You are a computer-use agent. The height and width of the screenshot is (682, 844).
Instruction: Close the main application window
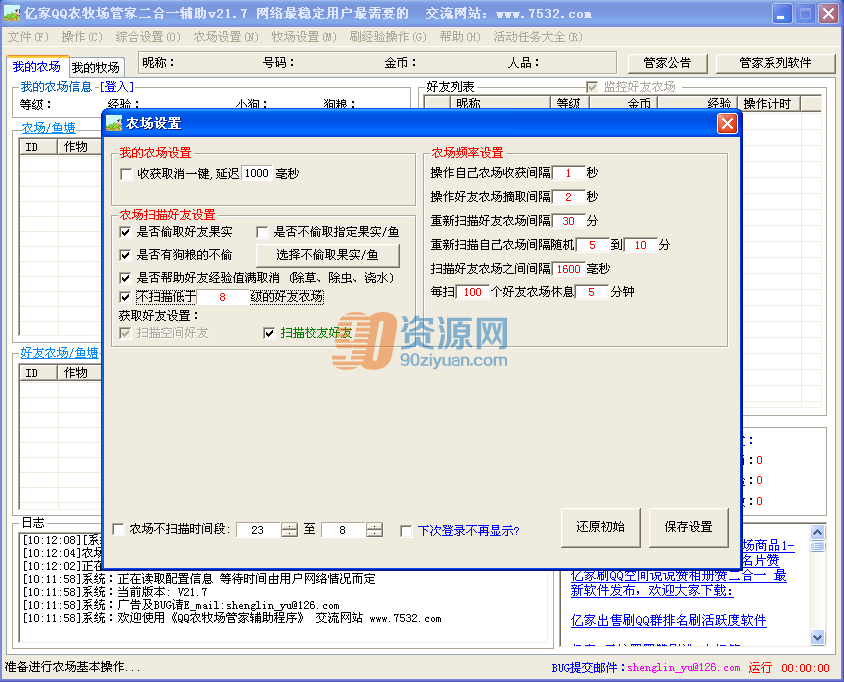tap(828, 14)
